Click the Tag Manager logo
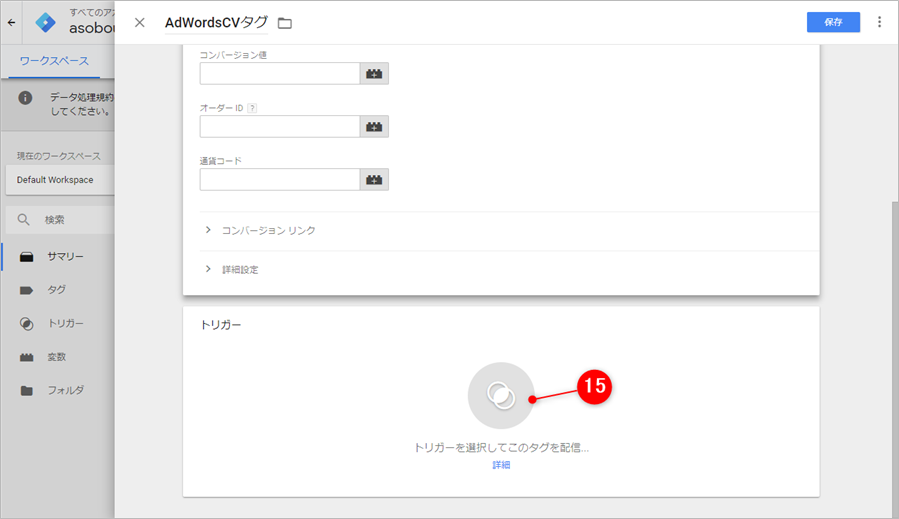The image size is (899, 519). tap(45, 22)
